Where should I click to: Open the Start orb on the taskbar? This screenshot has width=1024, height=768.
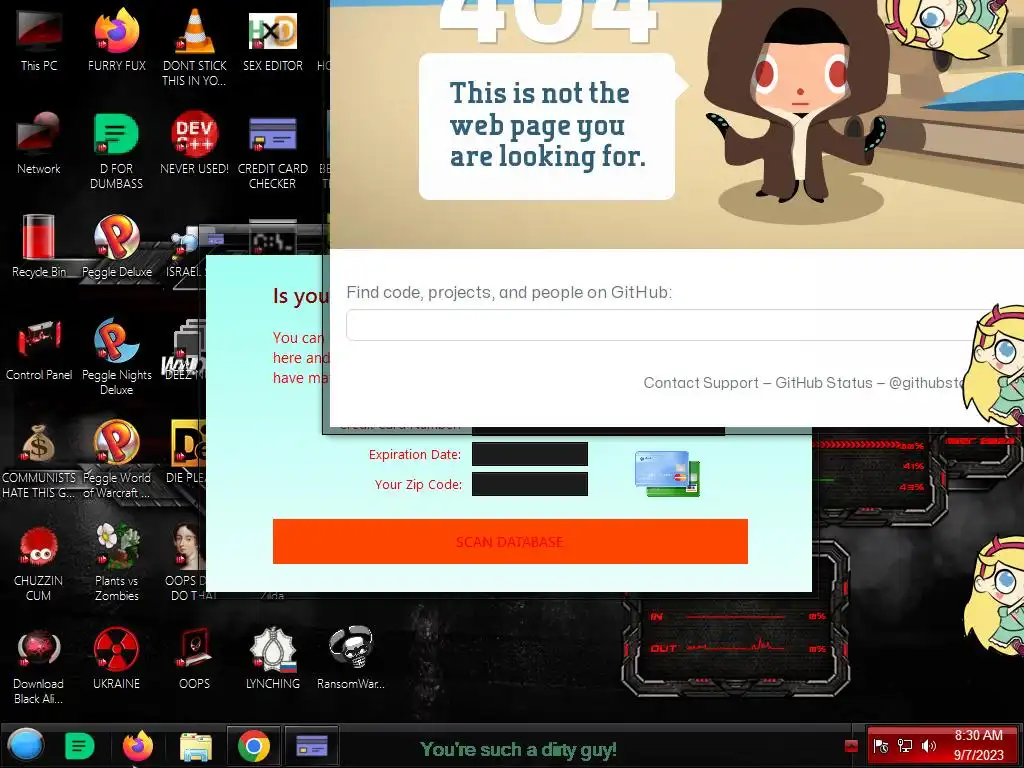pyautogui.click(x=26, y=745)
